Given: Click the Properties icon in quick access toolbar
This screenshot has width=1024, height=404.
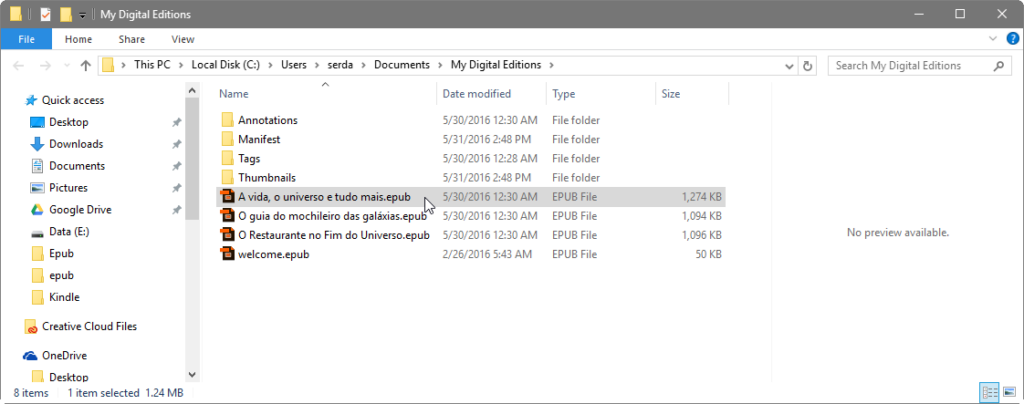Looking at the screenshot, I should point(45,14).
